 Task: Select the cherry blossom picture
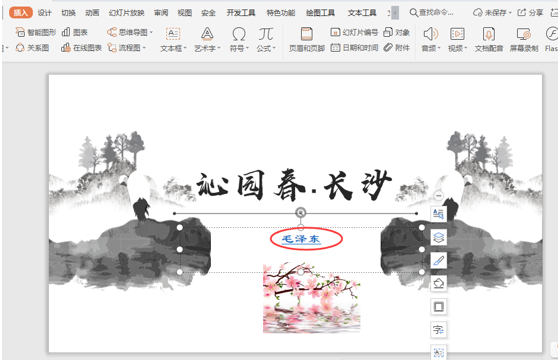coord(312,298)
